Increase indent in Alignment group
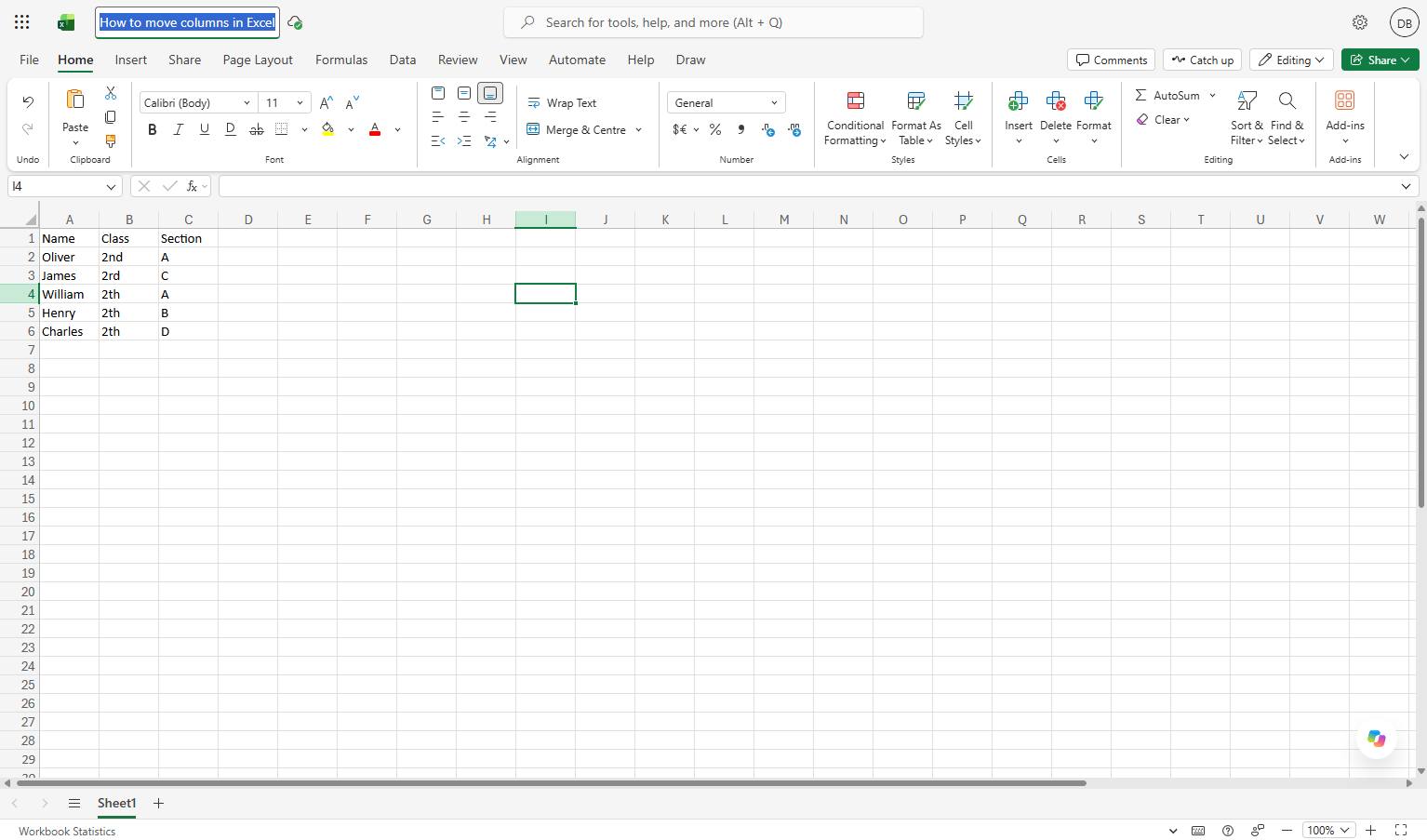Screen dimensions: 1427x840 [464, 141]
